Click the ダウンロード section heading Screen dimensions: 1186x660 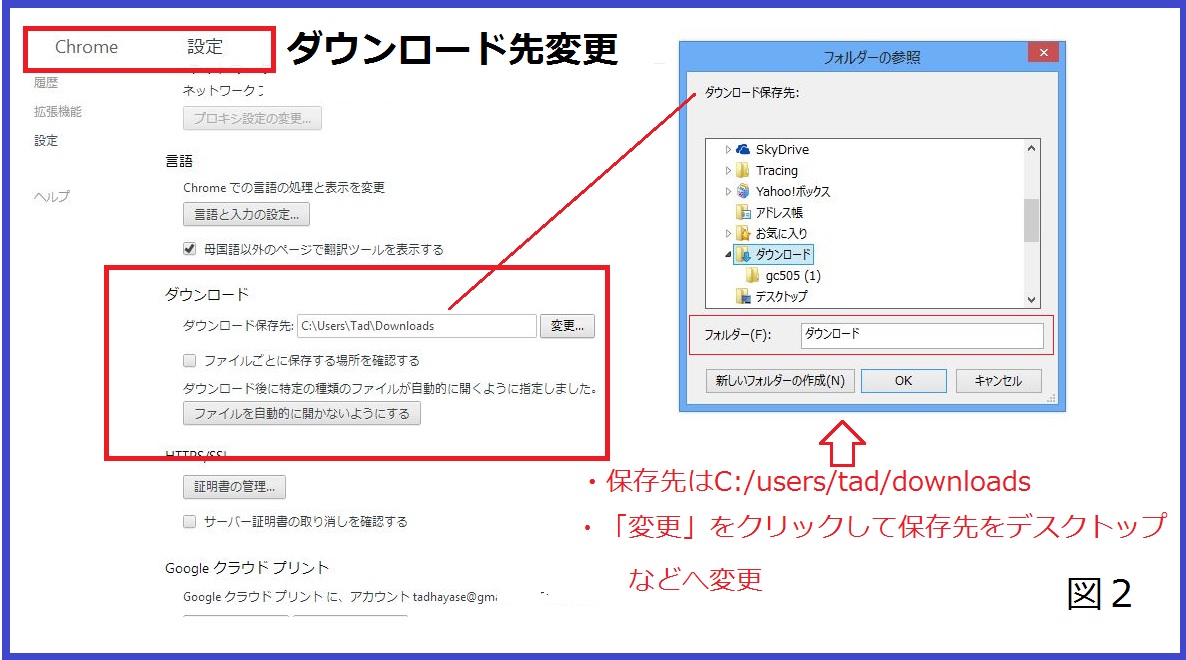pos(206,294)
